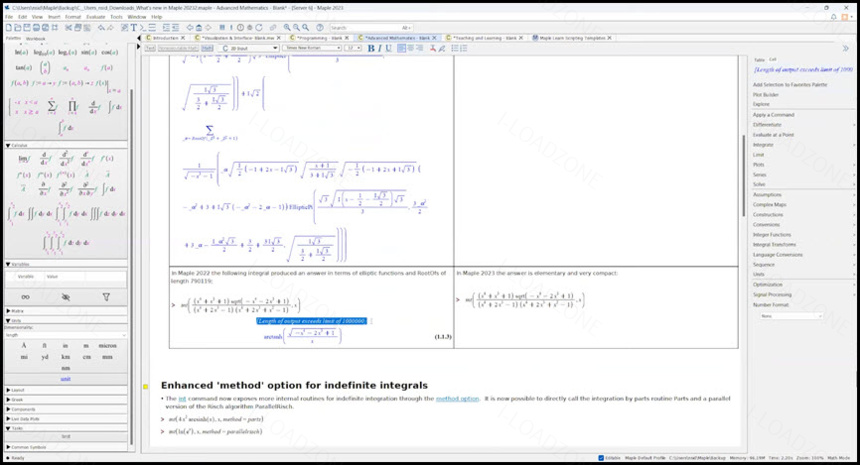Open the Times New Roman font dropdown
Image resolution: width=860 pixels, height=465 pixels.
coord(312,48)
